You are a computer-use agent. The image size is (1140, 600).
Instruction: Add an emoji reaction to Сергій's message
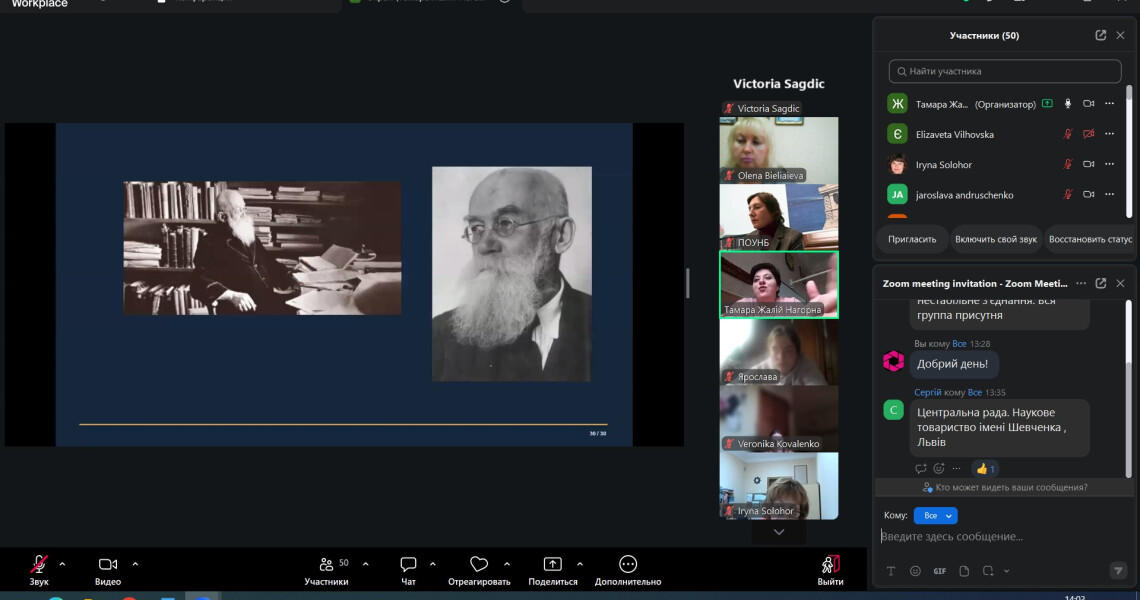[x=939, y=469]
